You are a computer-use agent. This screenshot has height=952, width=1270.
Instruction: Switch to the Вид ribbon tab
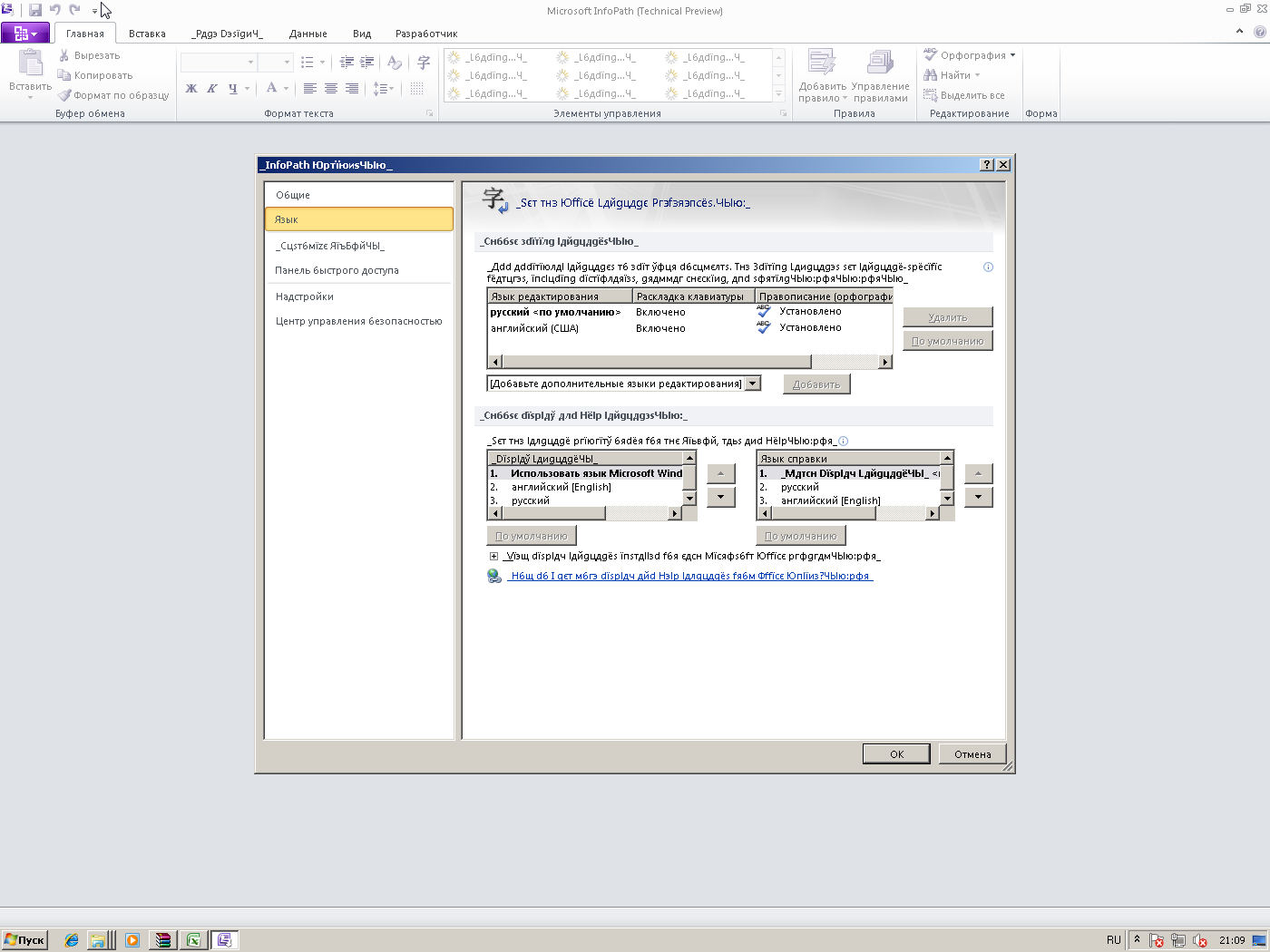tap(362, 34)
